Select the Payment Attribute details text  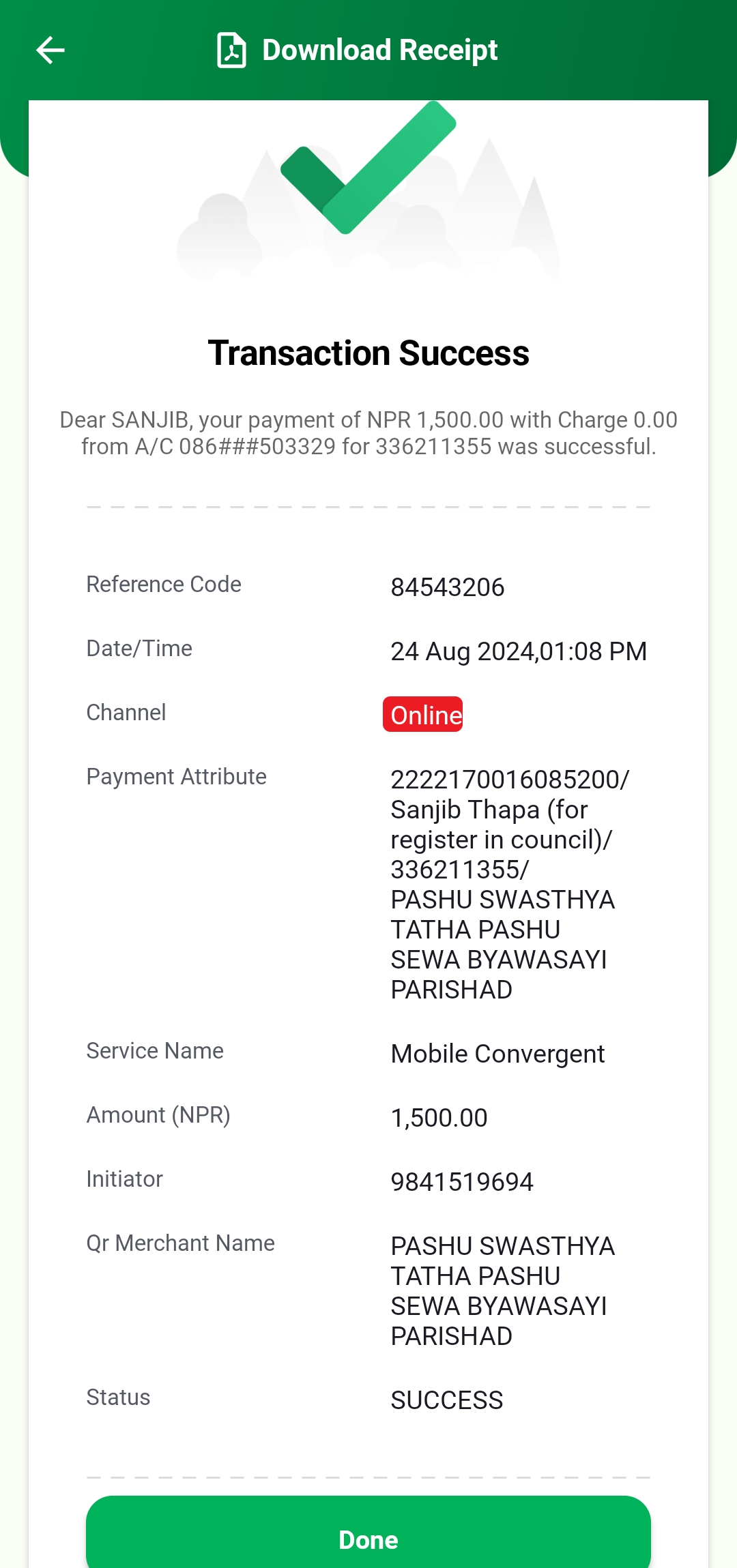(x=510, y=885)
